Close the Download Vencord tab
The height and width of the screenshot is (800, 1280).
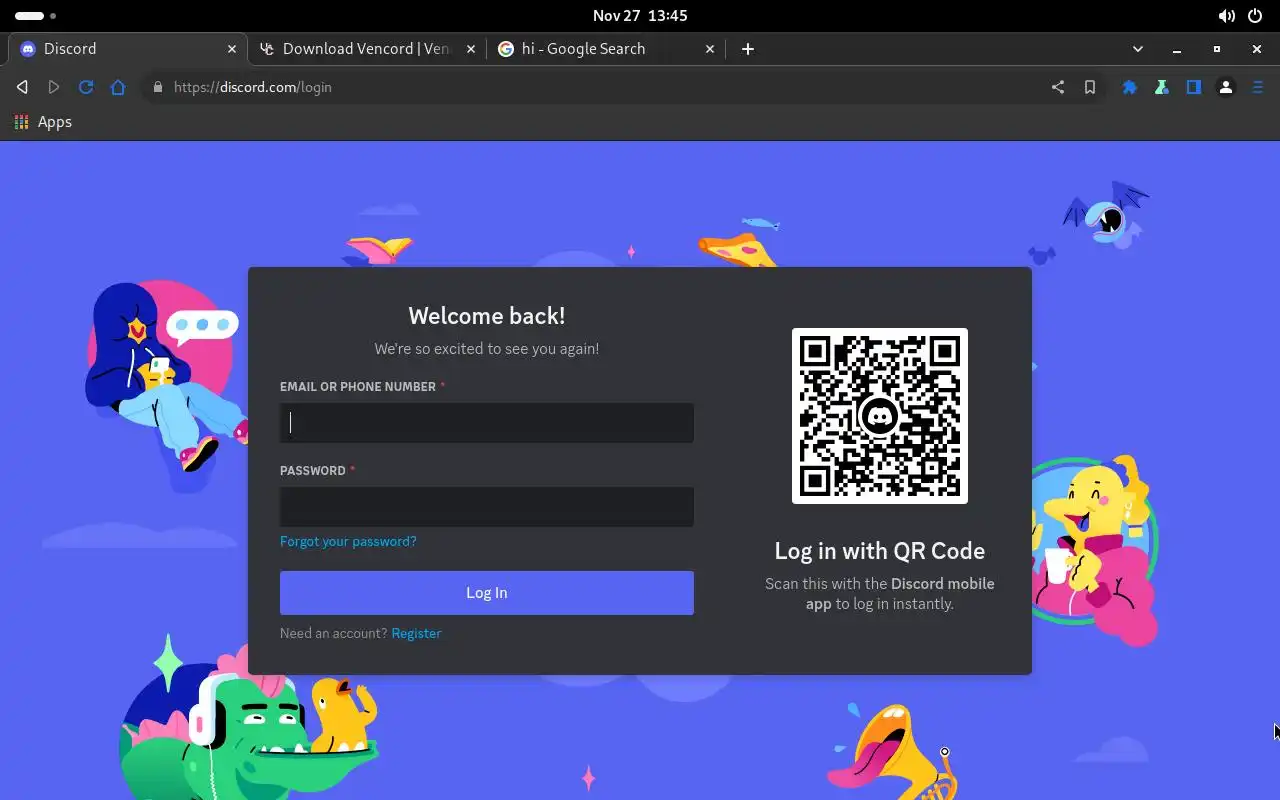click(471, 49)
